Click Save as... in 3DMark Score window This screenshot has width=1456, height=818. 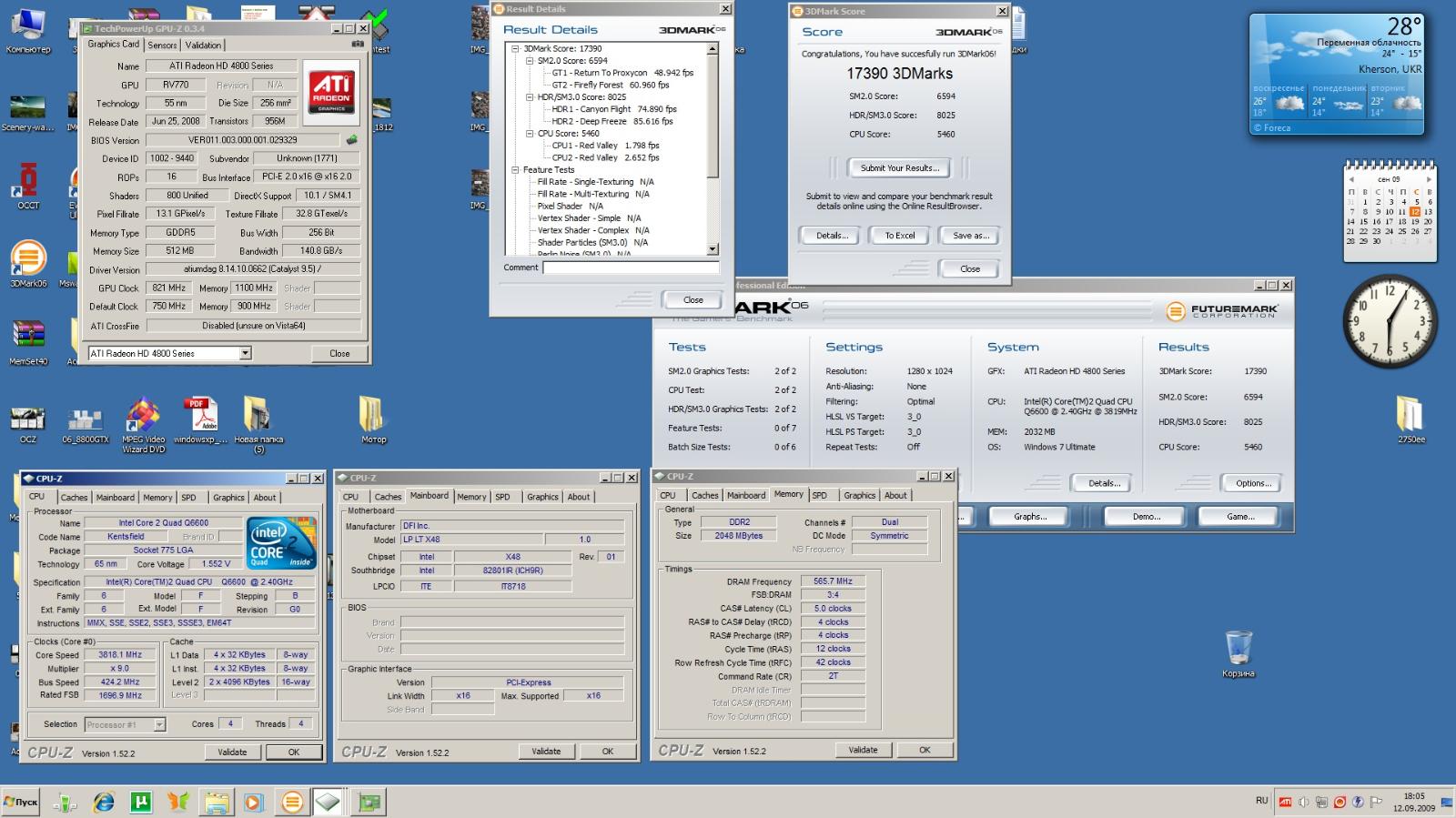point(970,235)
